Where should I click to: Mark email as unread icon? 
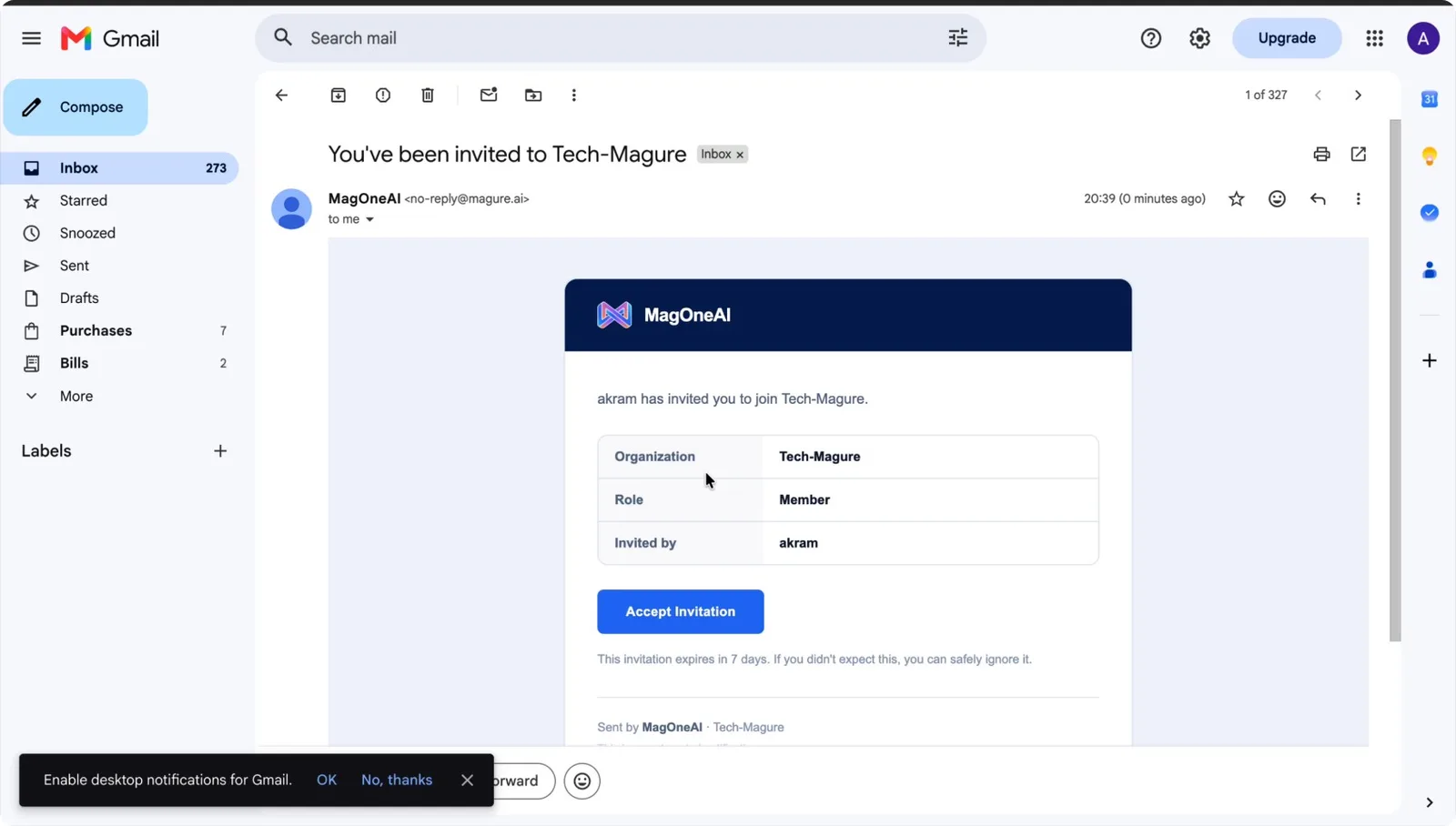[489, 95]
